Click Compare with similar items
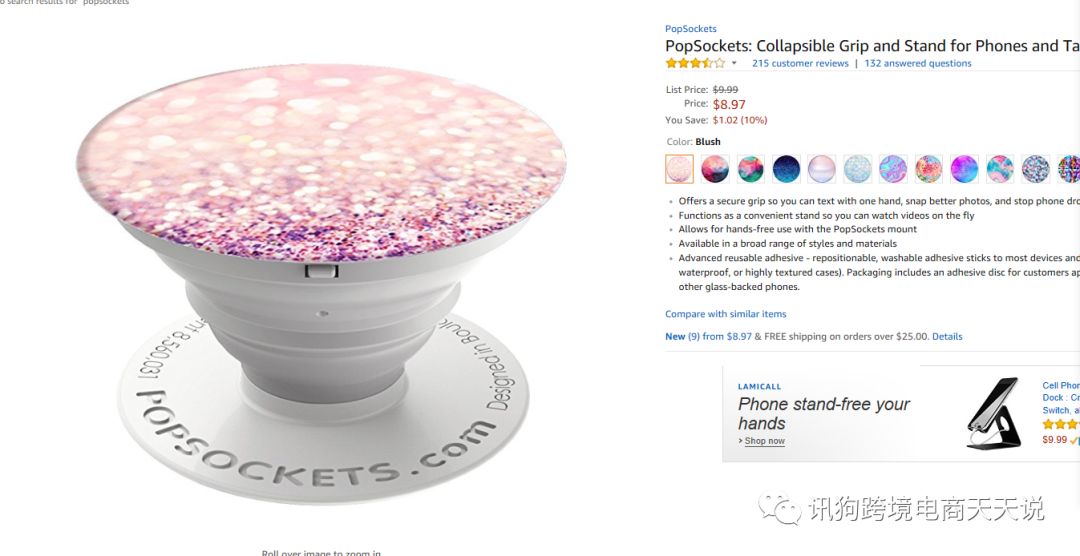This screenshot has width=1080, height=556. click(x=726, y=314)
